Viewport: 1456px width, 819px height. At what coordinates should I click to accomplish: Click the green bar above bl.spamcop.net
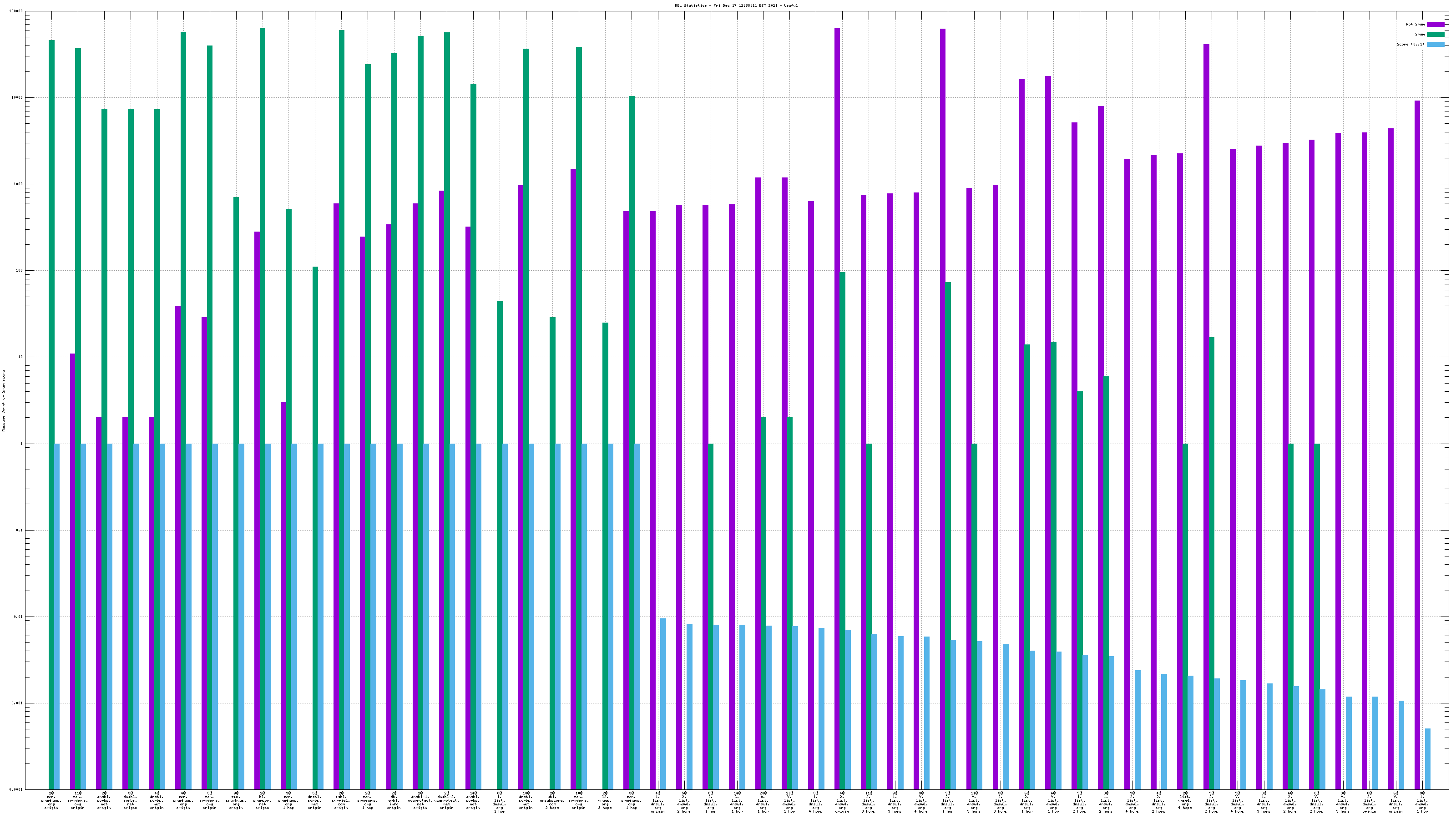point(262,339)
